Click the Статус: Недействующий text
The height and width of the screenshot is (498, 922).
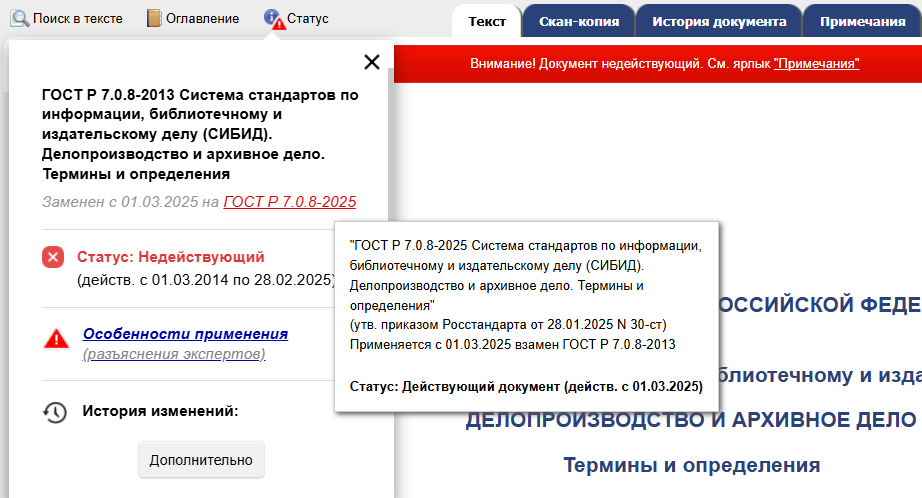171,257
